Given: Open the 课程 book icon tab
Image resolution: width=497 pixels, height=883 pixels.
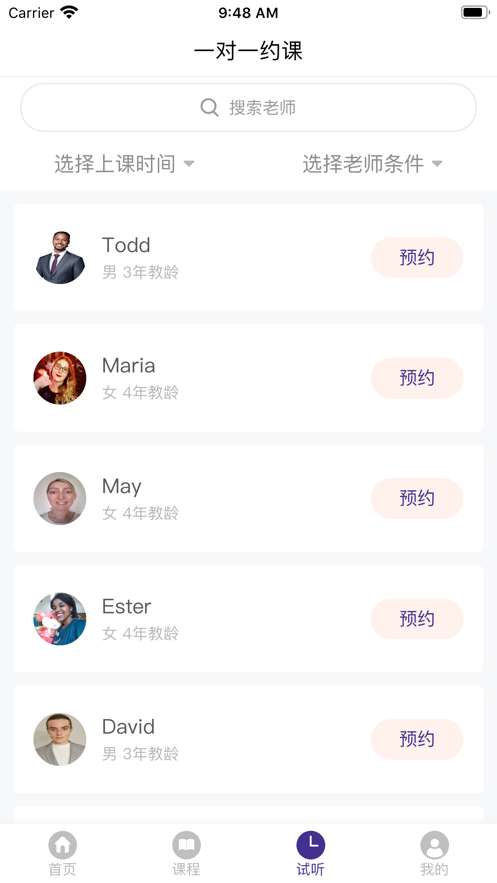Looking at the screenshot, I should click(x=186, y=845).
